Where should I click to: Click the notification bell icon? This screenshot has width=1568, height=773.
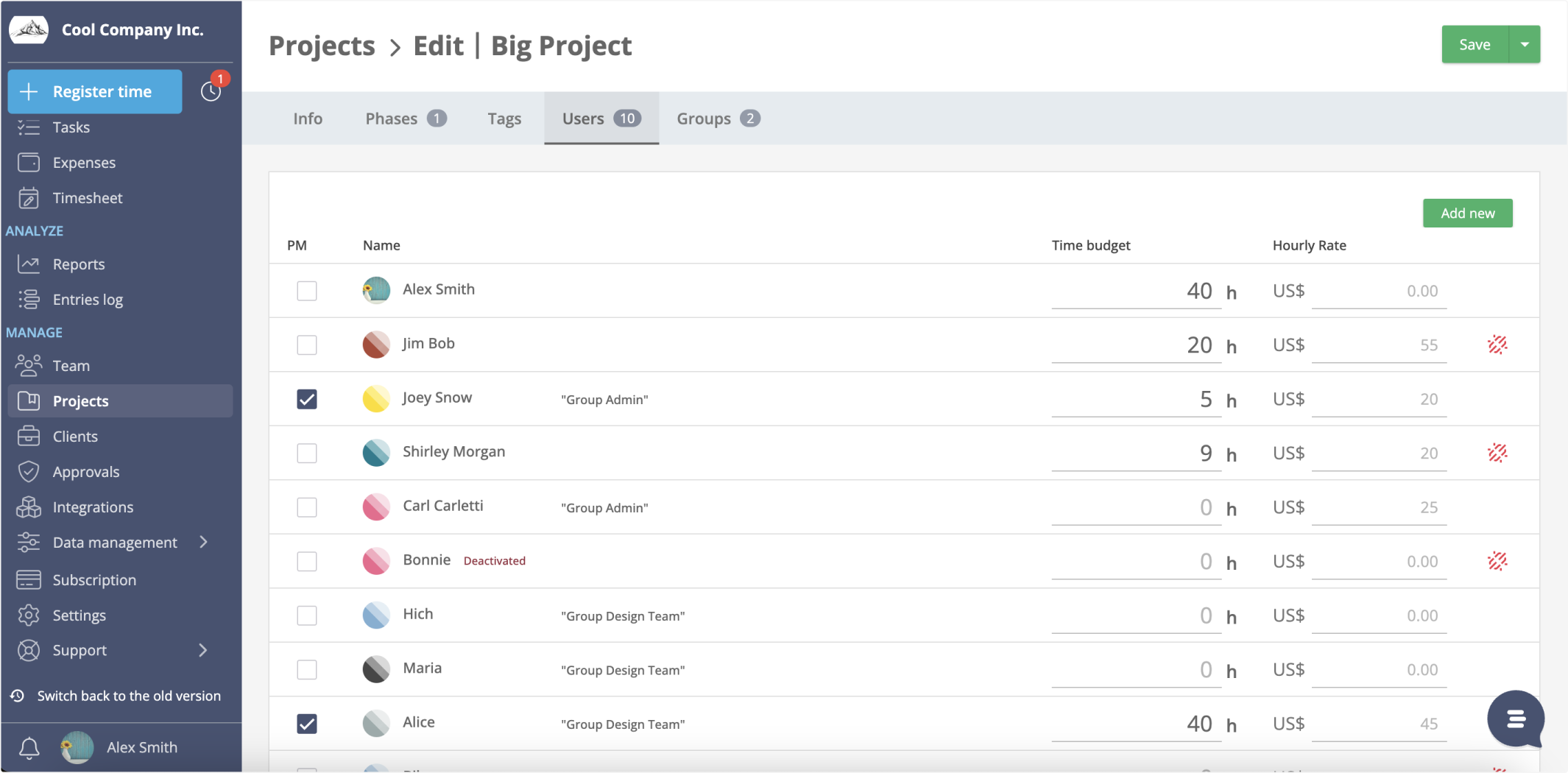pyautogui.click(x=29, y=747)
